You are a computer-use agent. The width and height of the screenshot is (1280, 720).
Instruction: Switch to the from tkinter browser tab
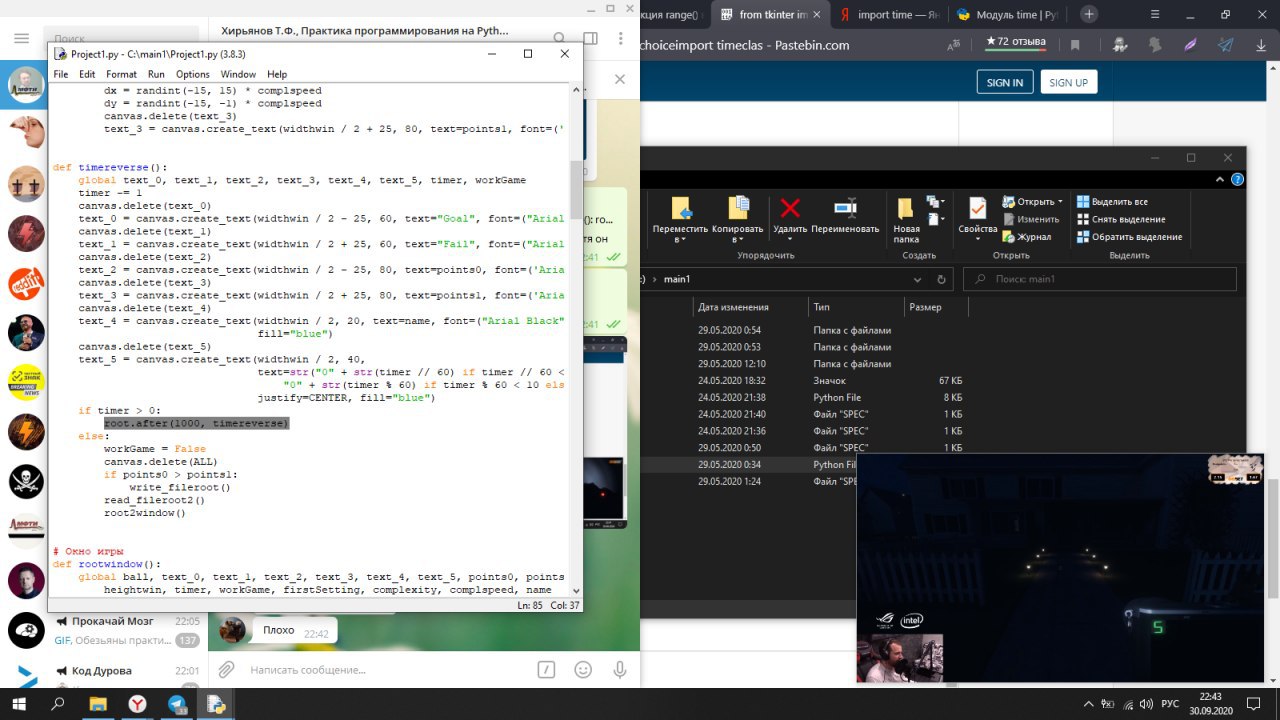pos(770,15)
